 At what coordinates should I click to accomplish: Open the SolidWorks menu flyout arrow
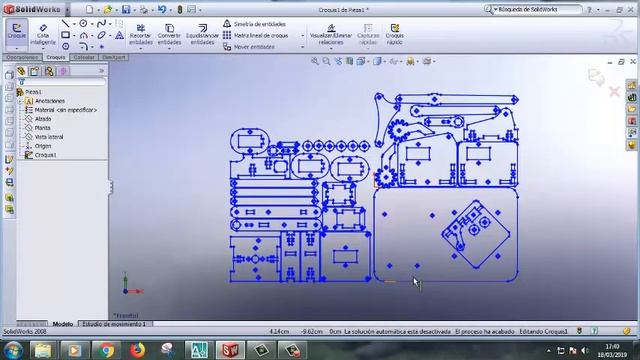[x=67, y=9]
